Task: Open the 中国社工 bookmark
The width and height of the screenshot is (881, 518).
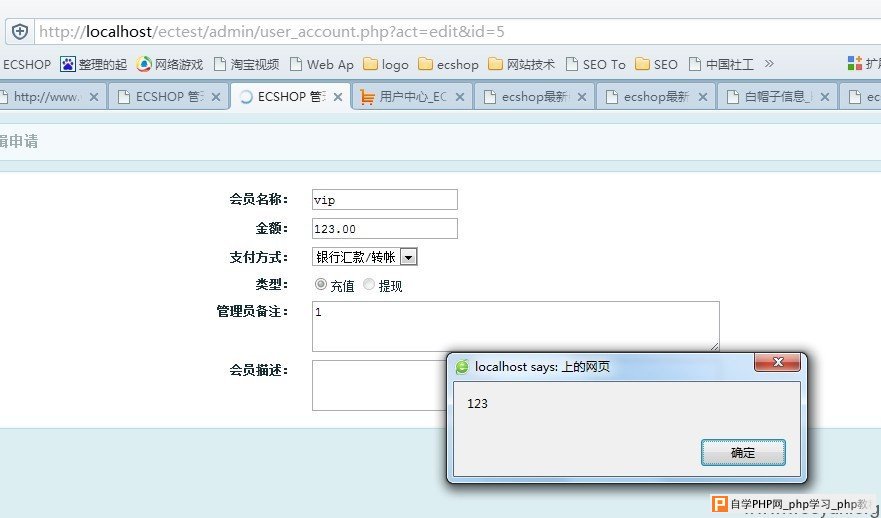Action: (721, 65)
